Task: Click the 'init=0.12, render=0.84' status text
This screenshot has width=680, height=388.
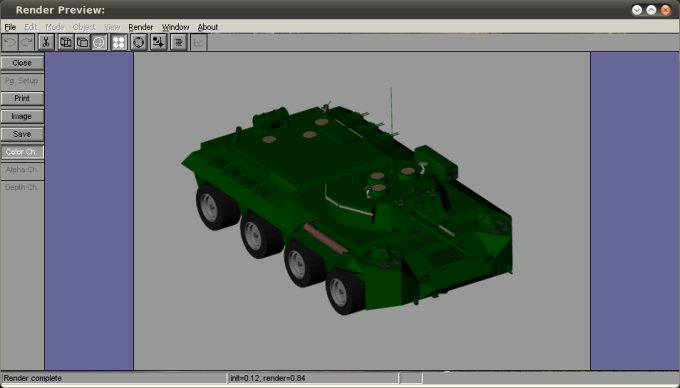Action: [x=268, y=378]
